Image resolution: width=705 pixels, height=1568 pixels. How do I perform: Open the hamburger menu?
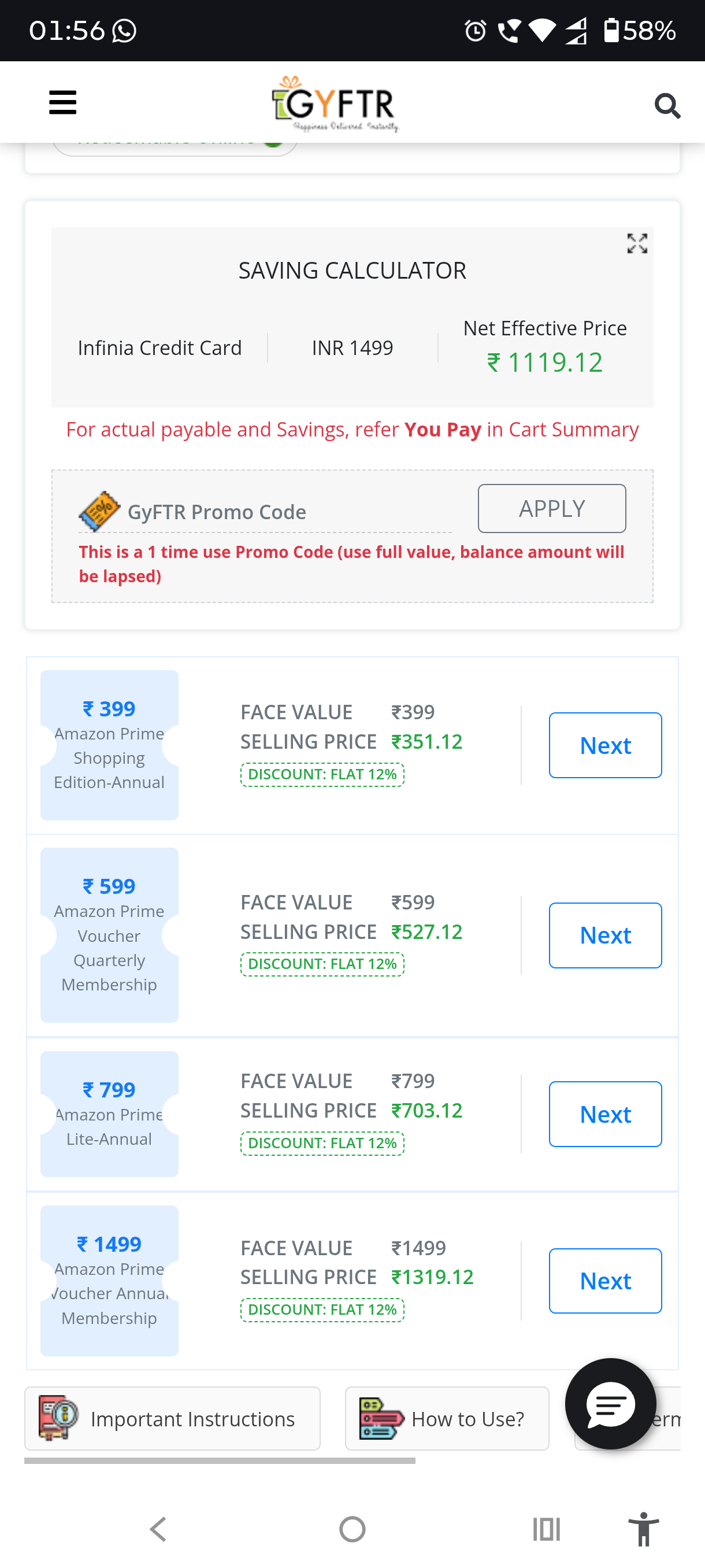(62, 102)
